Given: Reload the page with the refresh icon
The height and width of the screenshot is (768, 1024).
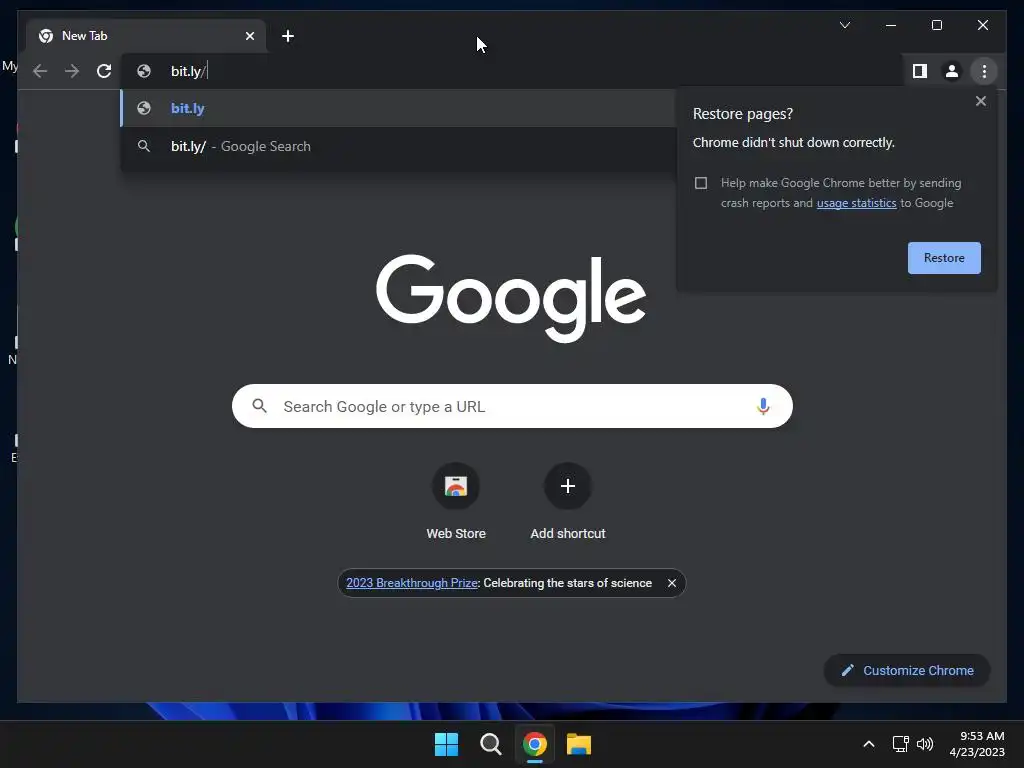Looking at the screenshot, I should point(104,71).
